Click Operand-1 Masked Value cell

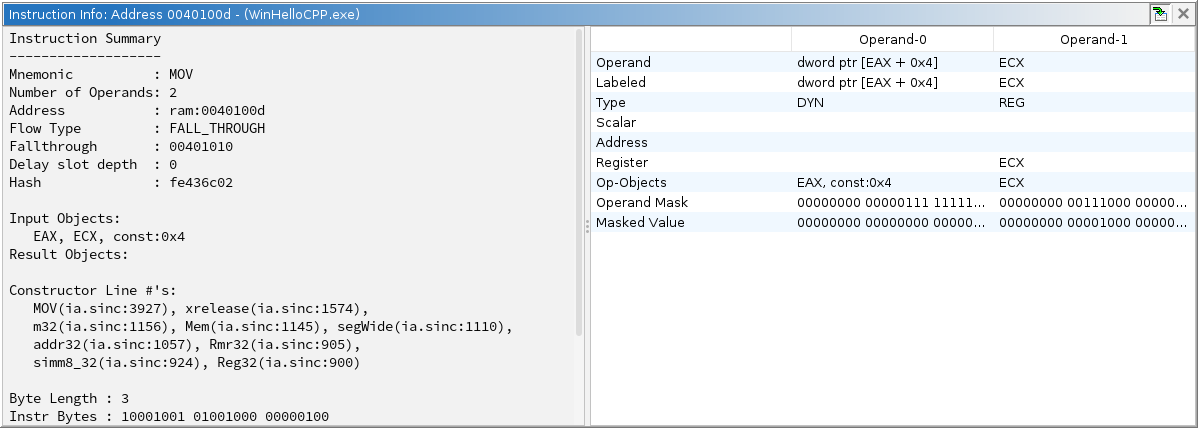pos(1092,222)
